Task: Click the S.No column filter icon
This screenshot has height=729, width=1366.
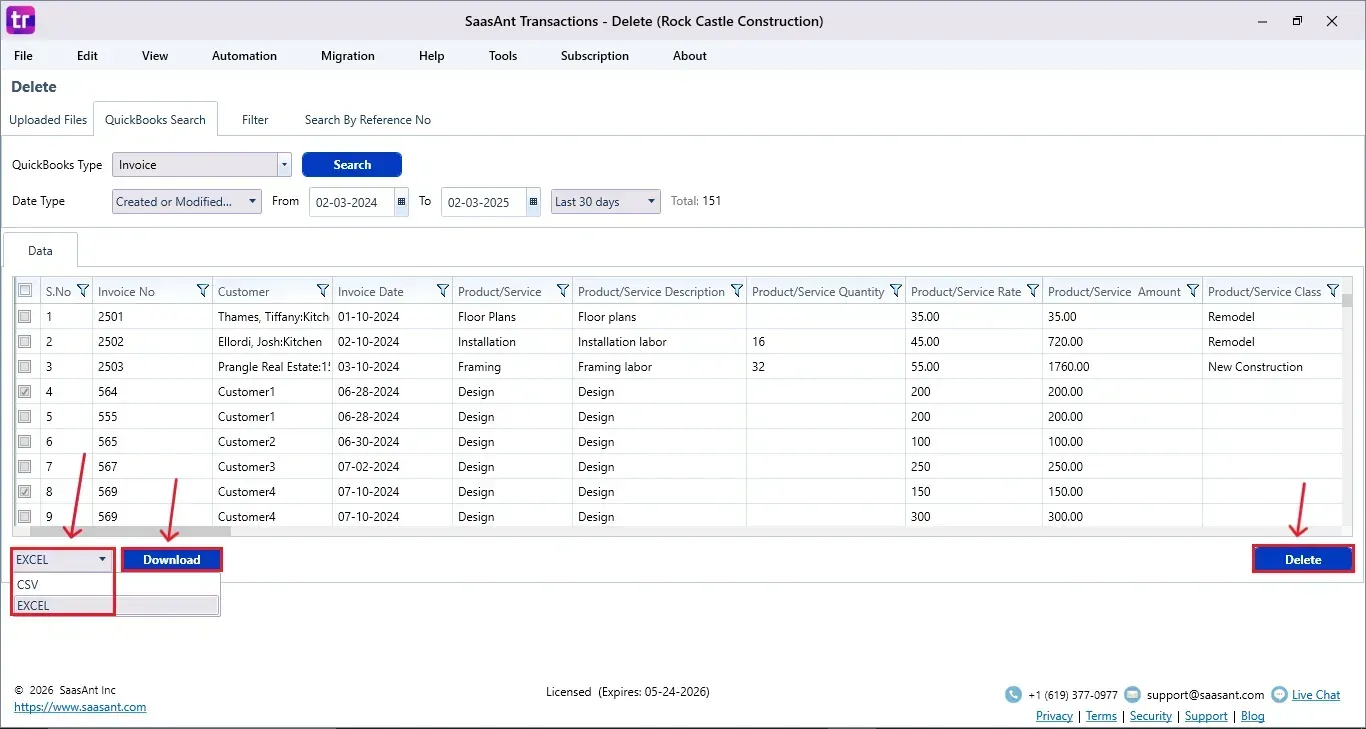Action: click(x=82, y=291)
